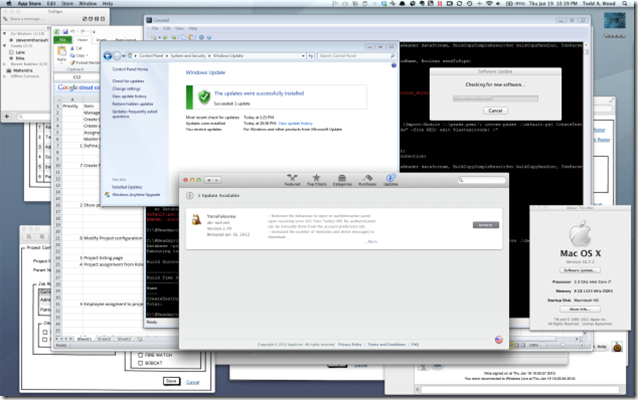Viewport: 638px width, 400px height.
Task: Click the Excel Paste clipboard icon
Action: point(61,51)
